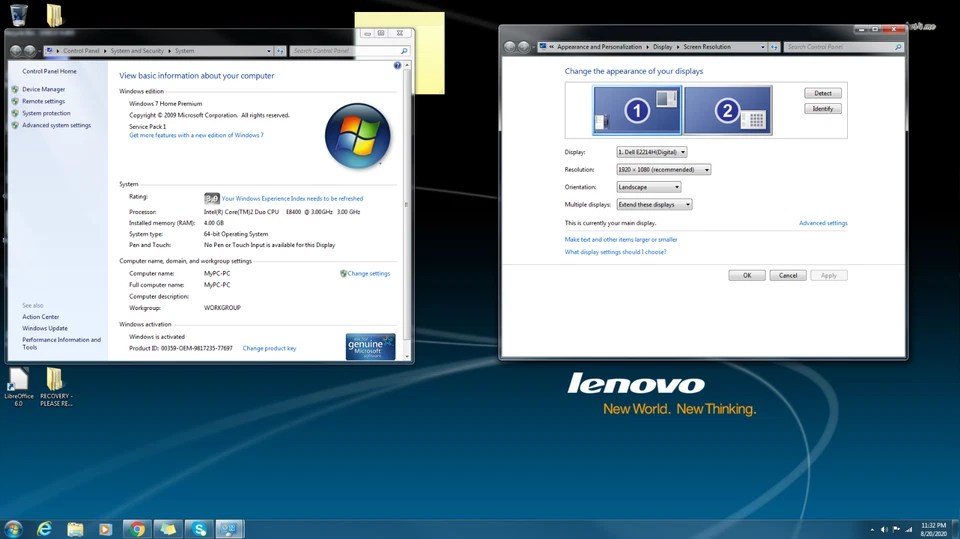
Task: Click Change product key link
Action: tap(269, 349)
